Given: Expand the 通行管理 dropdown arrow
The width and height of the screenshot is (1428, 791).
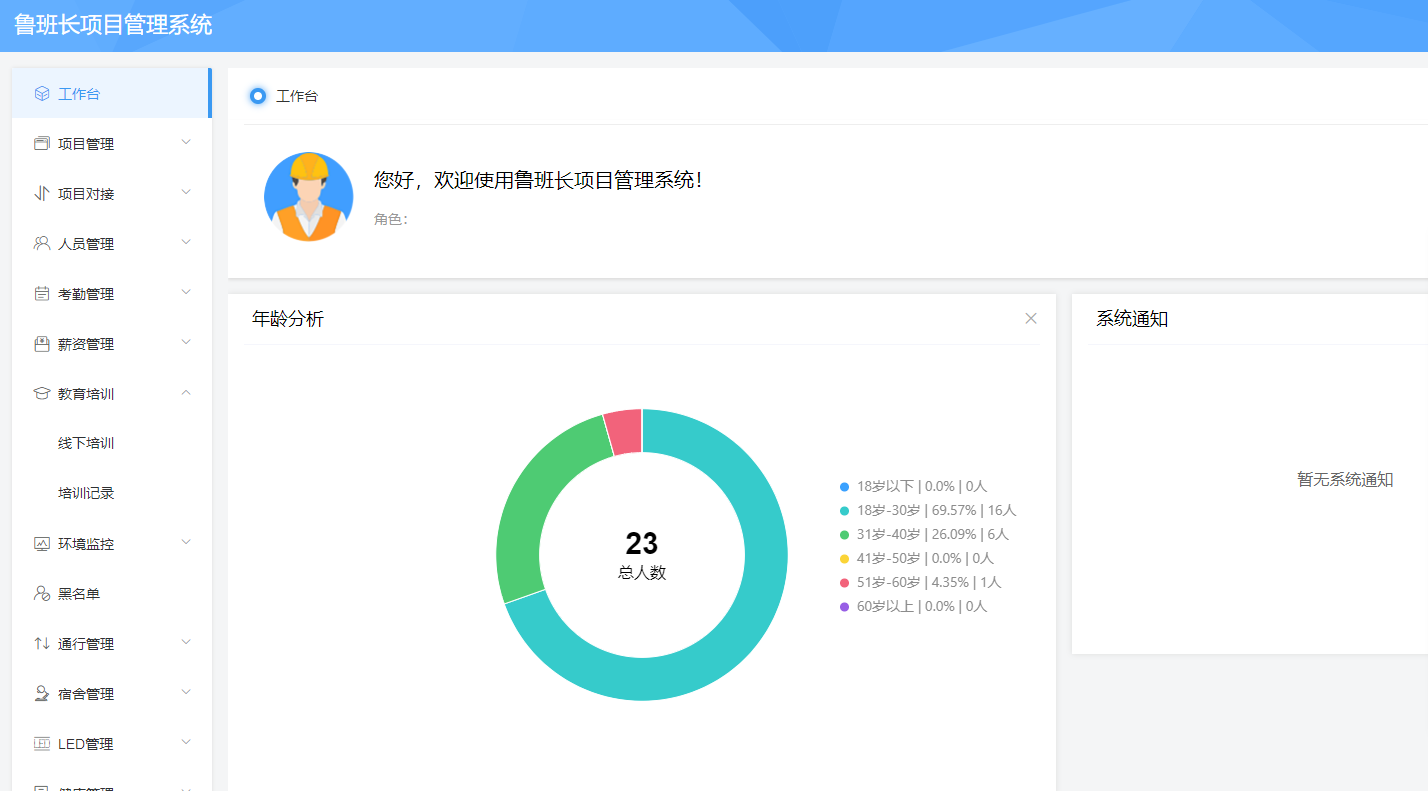Looking at the screenshot, I should pos(186,642).
